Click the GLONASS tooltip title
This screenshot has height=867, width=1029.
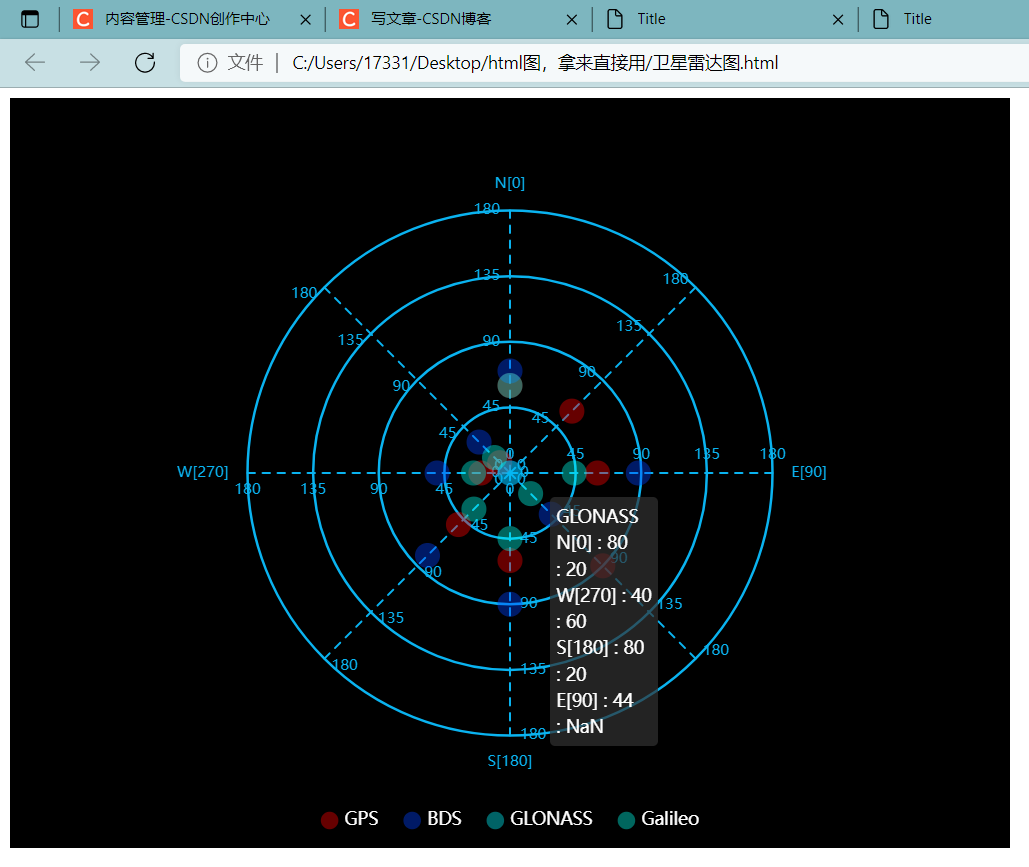(597, 517)
